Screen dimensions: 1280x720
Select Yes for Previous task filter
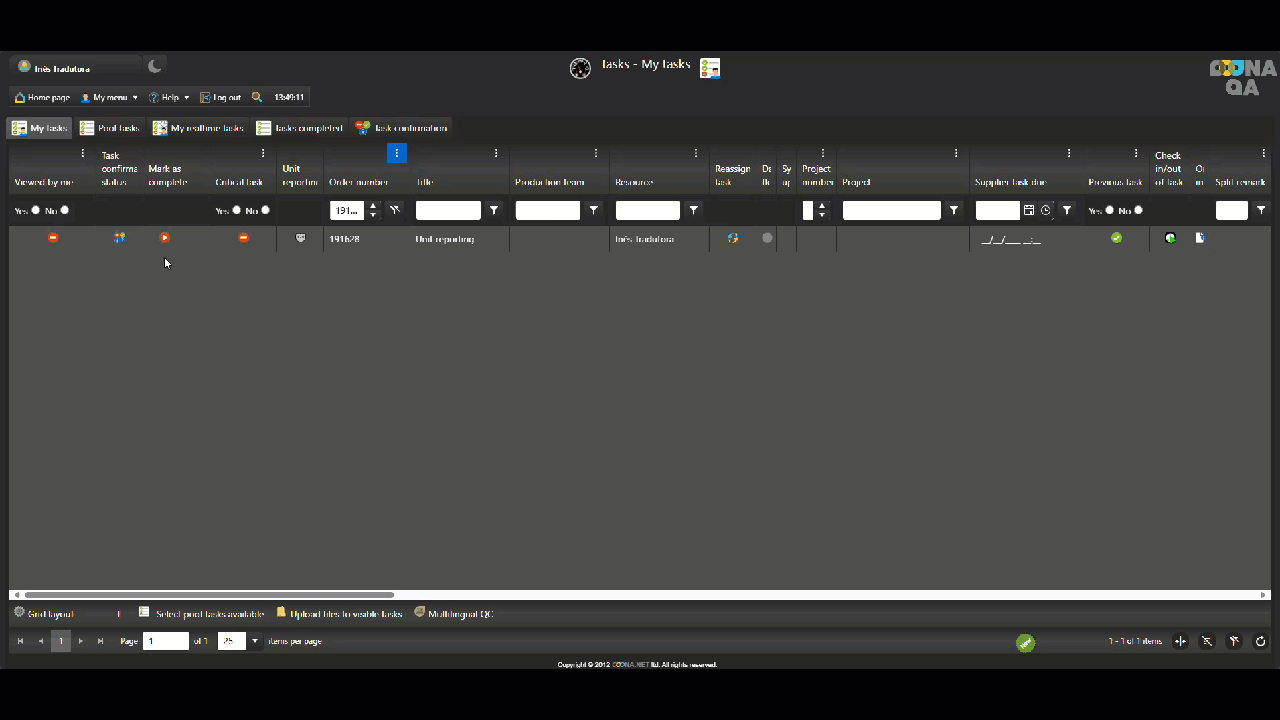[1109, 210]
